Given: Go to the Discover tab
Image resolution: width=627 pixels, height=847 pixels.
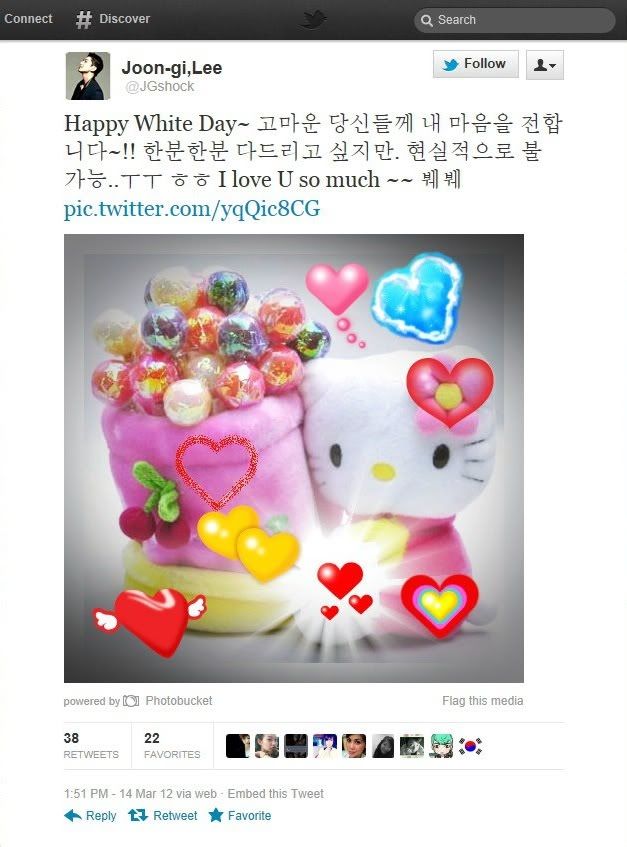Looking at the screenshot, I should tap(113, 19).
